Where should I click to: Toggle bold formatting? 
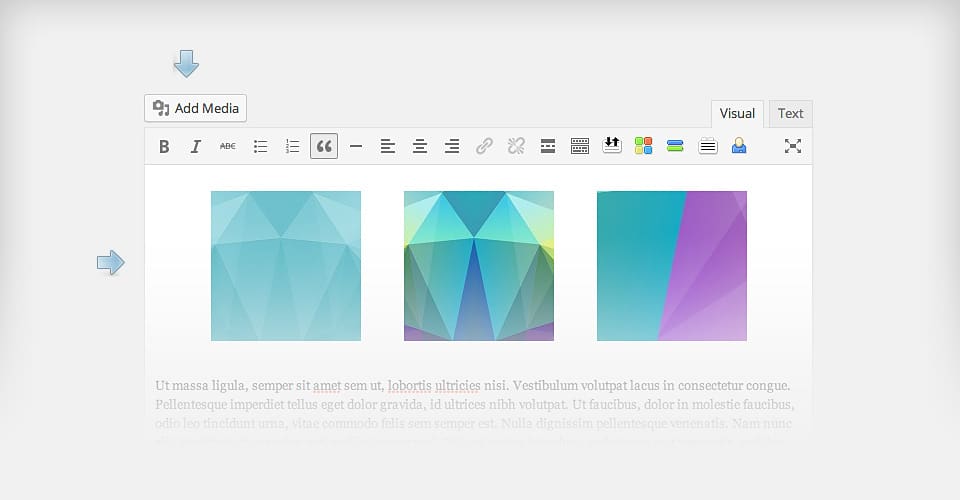pyautogui.click(x=164, y=147)
